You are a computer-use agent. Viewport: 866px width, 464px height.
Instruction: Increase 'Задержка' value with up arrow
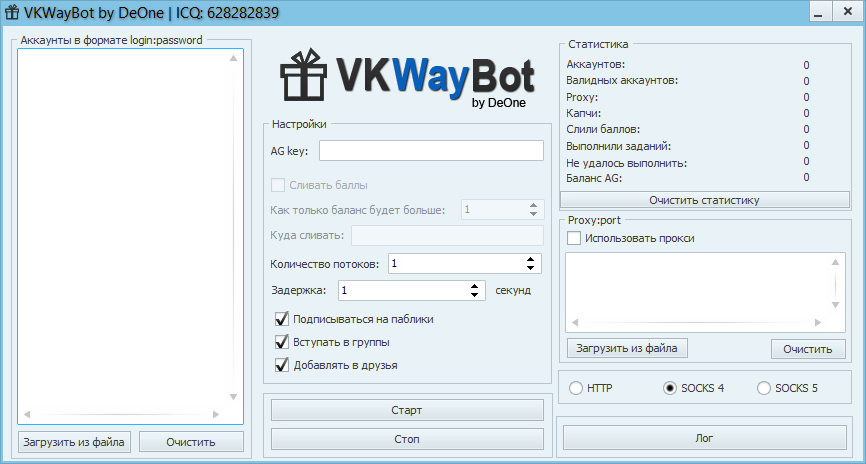(474, 286)
